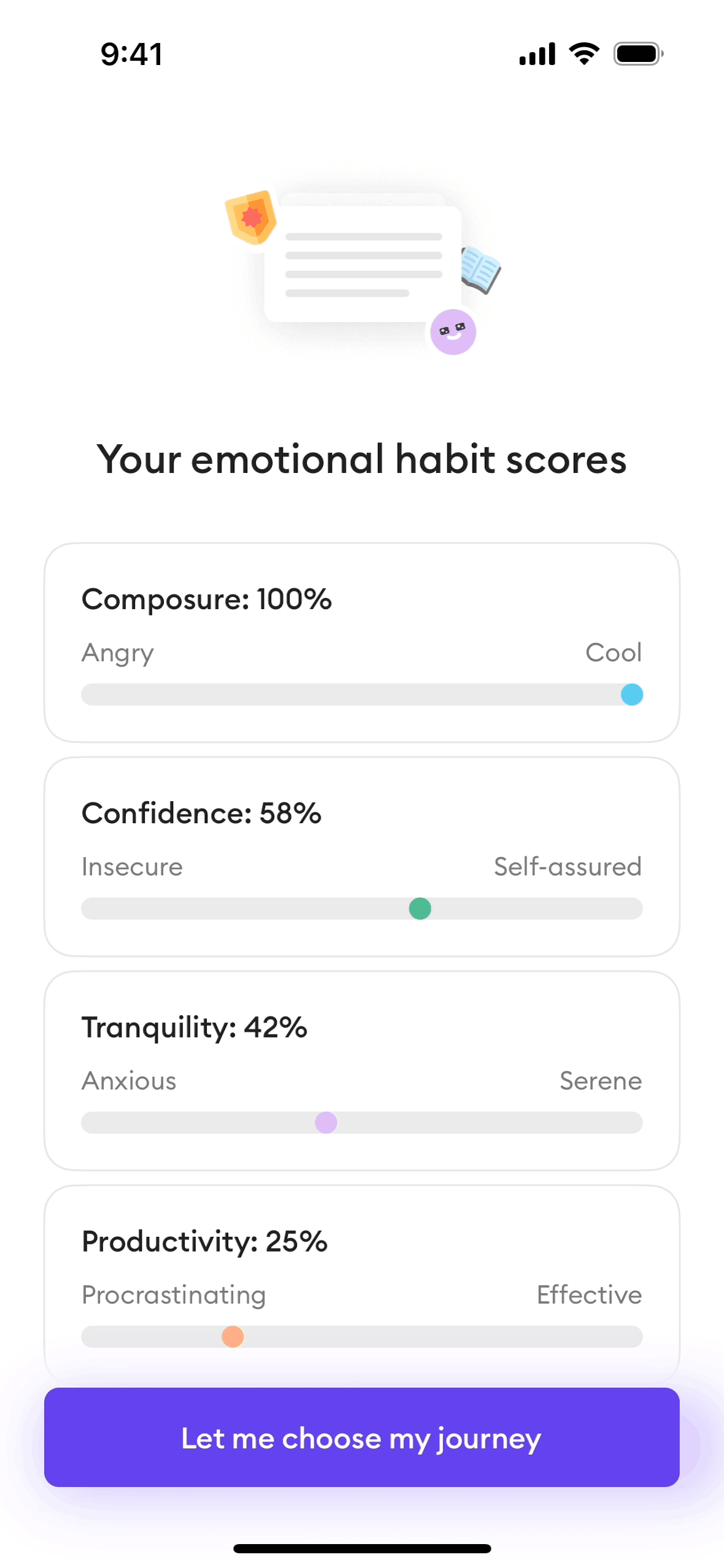
Task: Tap the document card illustration
Action: pyautogui.click(x=363, y=264)
